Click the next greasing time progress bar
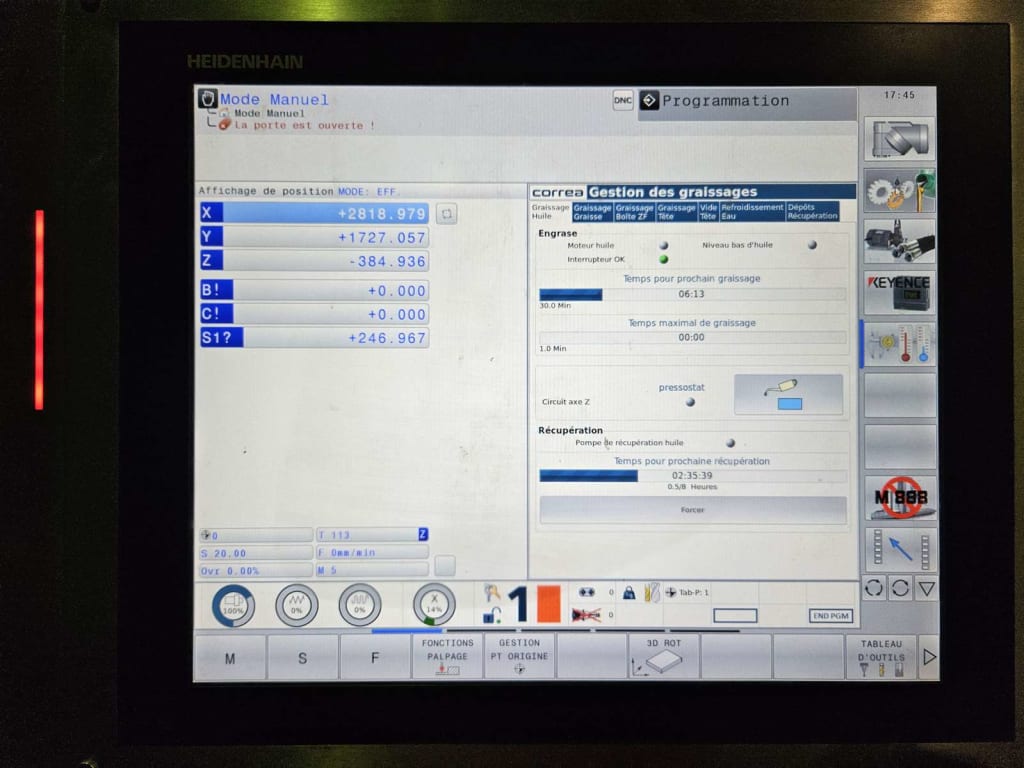 pos(692,295)
